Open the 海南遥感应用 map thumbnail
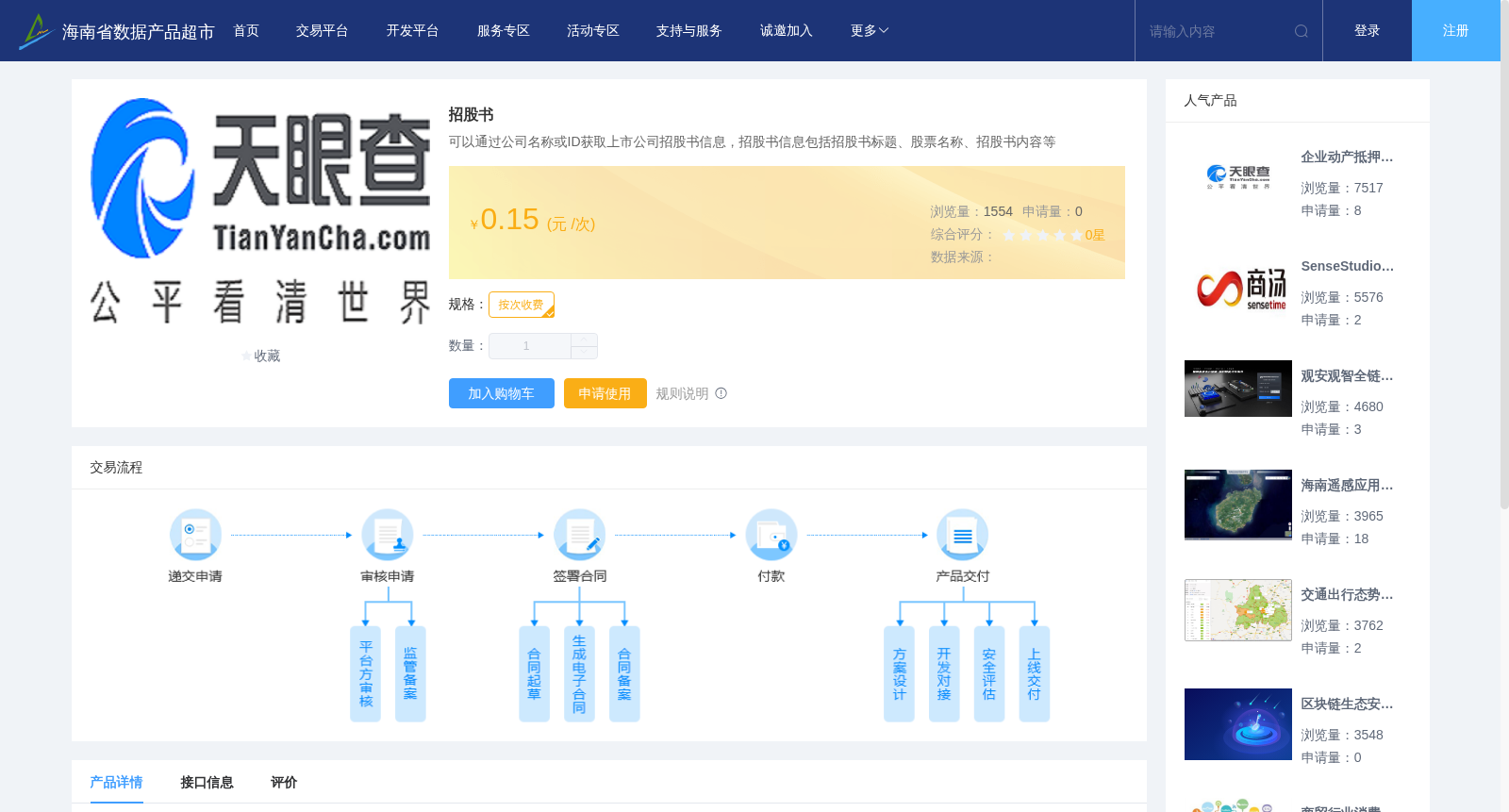1509x812 pixels. (x=1238, y=505)
